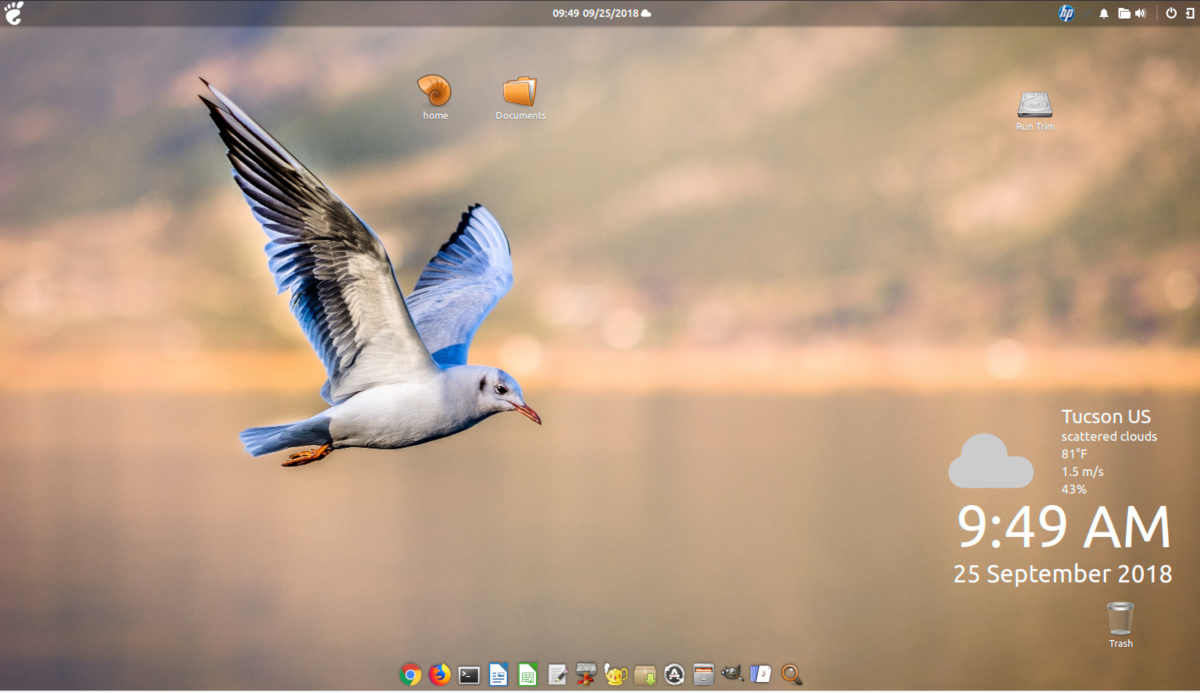Open LibreOffice Calc from the dock

pyautogui.click(x=528, y=675)
